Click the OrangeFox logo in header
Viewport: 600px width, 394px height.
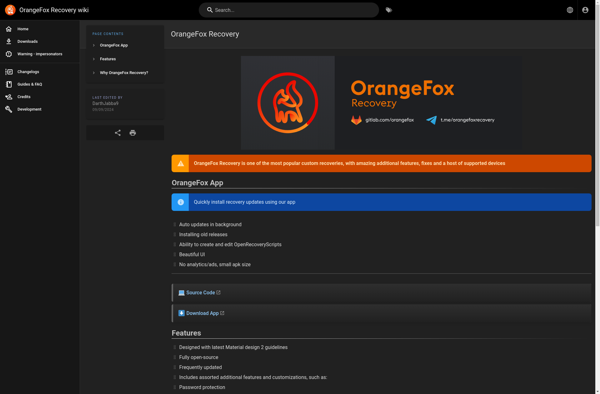click(10, 10)
